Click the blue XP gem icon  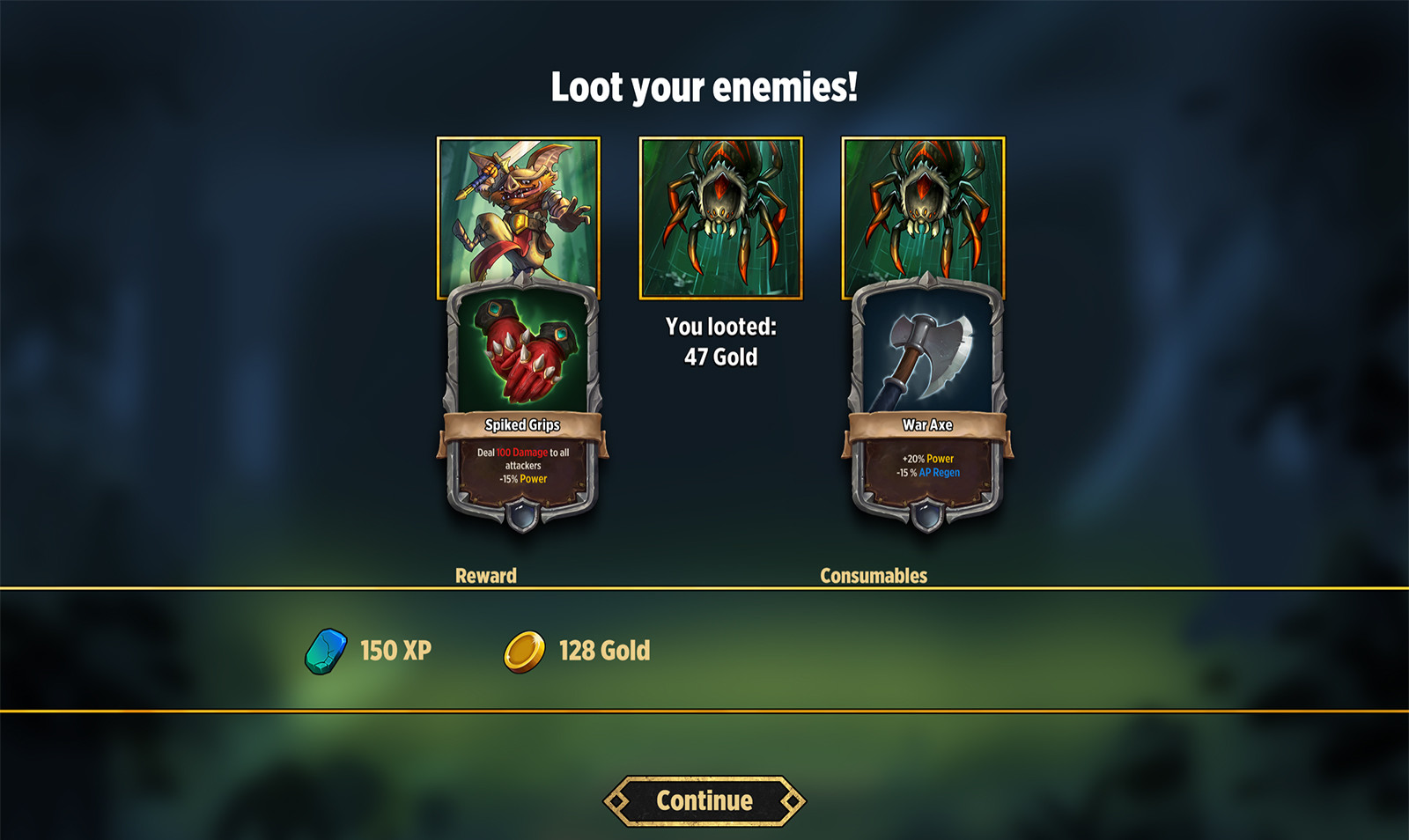click(326, 652)
